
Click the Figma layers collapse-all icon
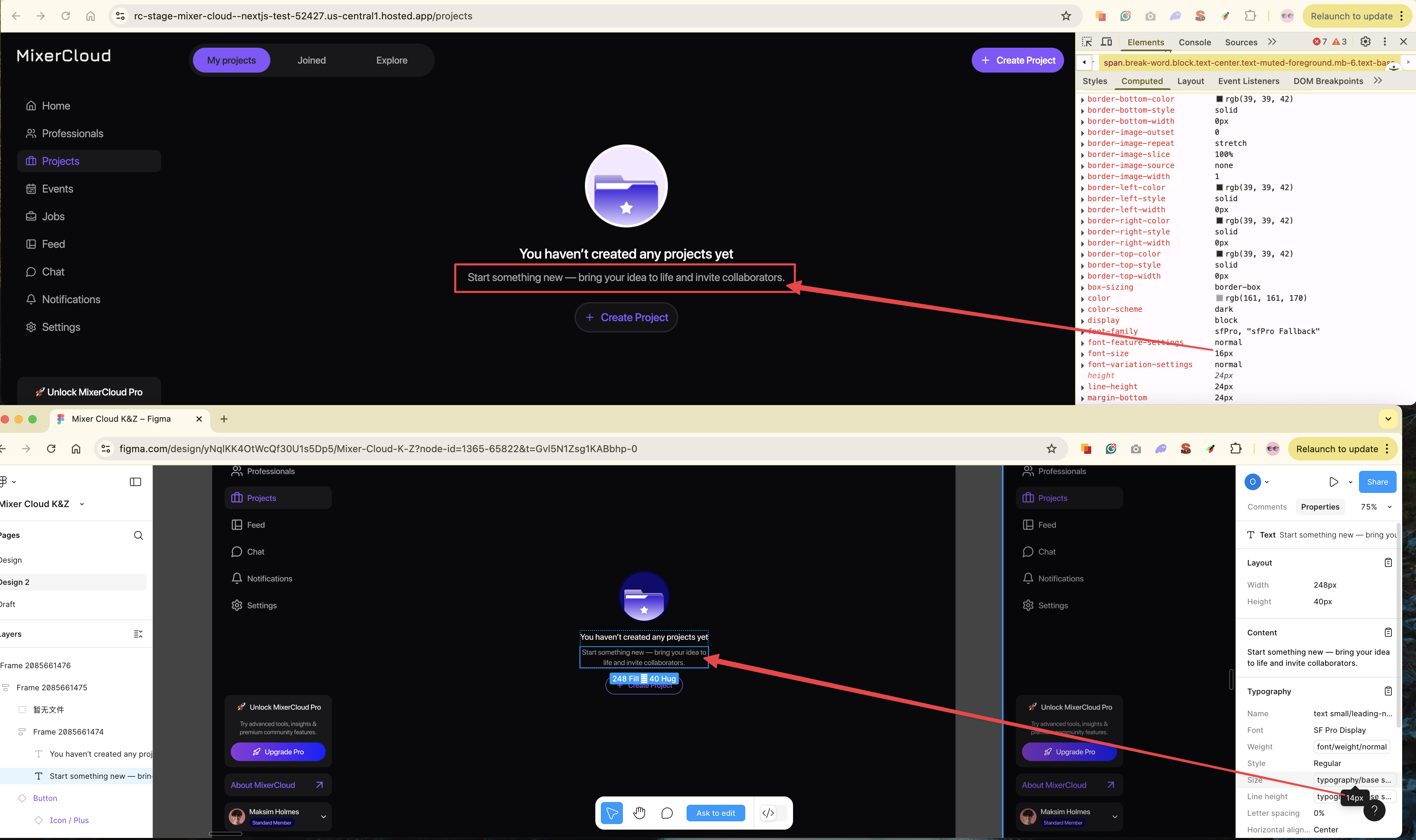click(138, 634)
